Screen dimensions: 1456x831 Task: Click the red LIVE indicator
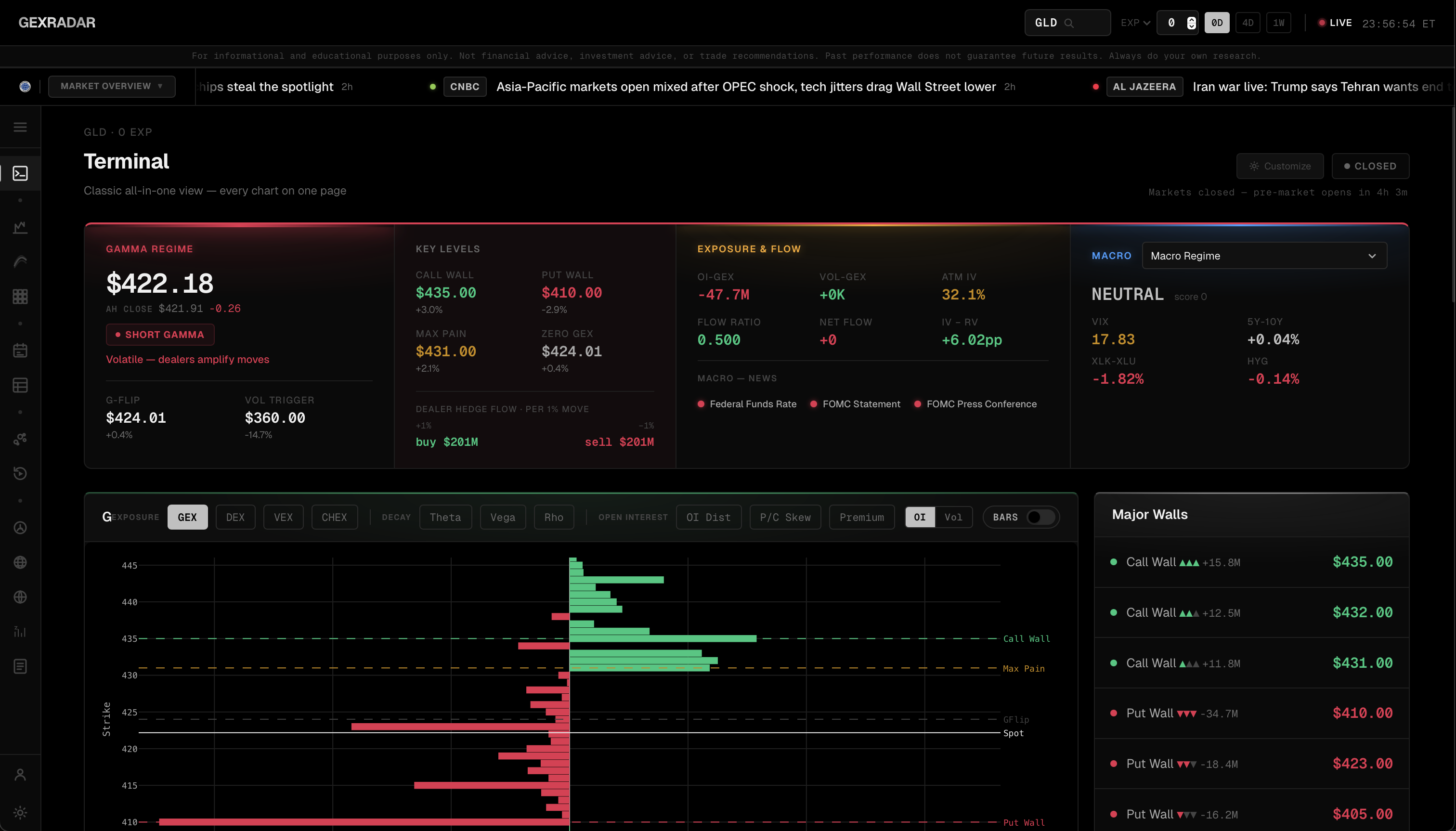click(1335, 23)
